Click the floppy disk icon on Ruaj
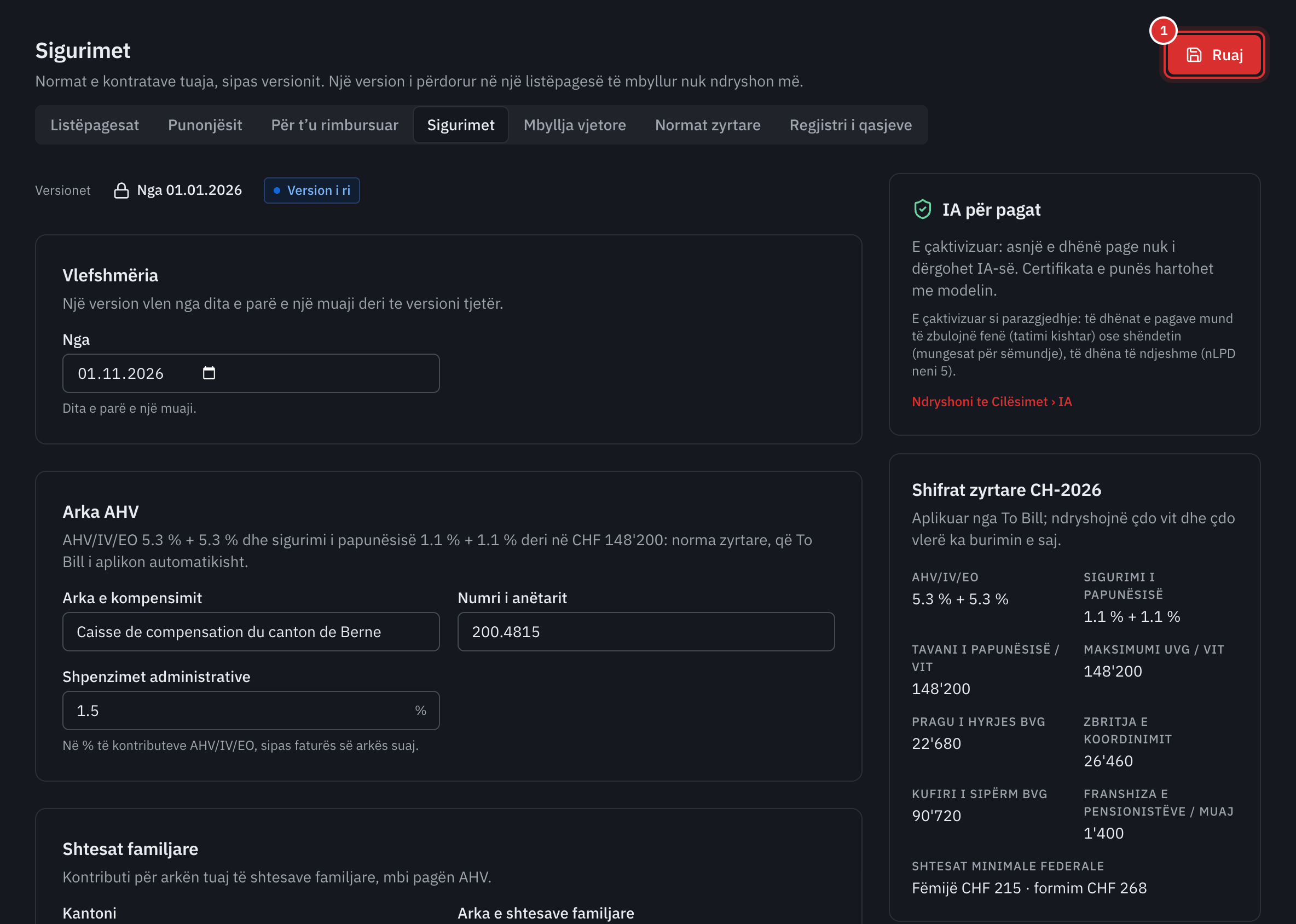This screenshot has height=924, width=1296. (x=1194, y=55)
